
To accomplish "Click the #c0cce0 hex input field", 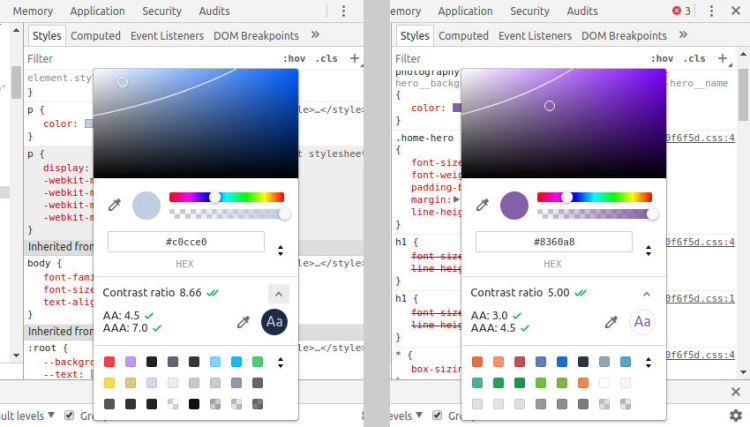I will pyautogui.click(x=186, y=242).
